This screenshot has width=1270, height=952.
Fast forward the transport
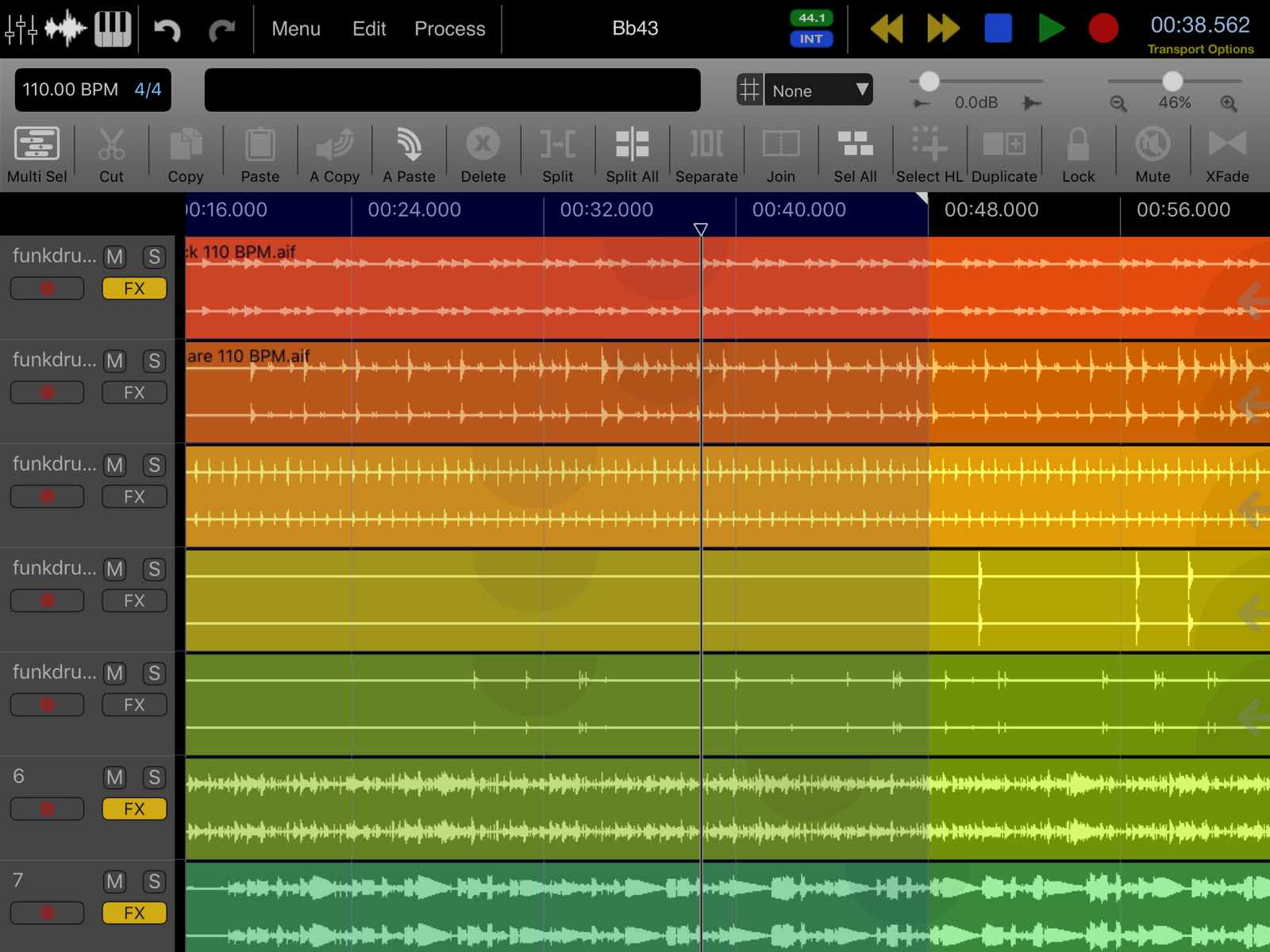tap(943, 29)
